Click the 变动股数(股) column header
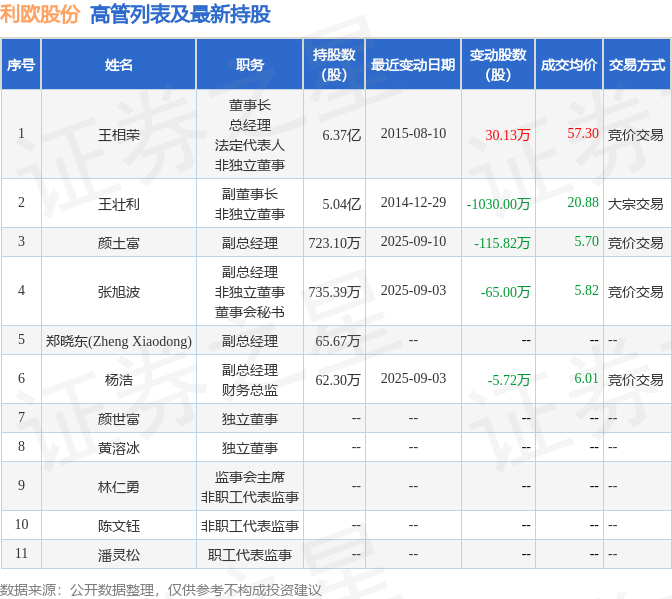 pos(498,65)
